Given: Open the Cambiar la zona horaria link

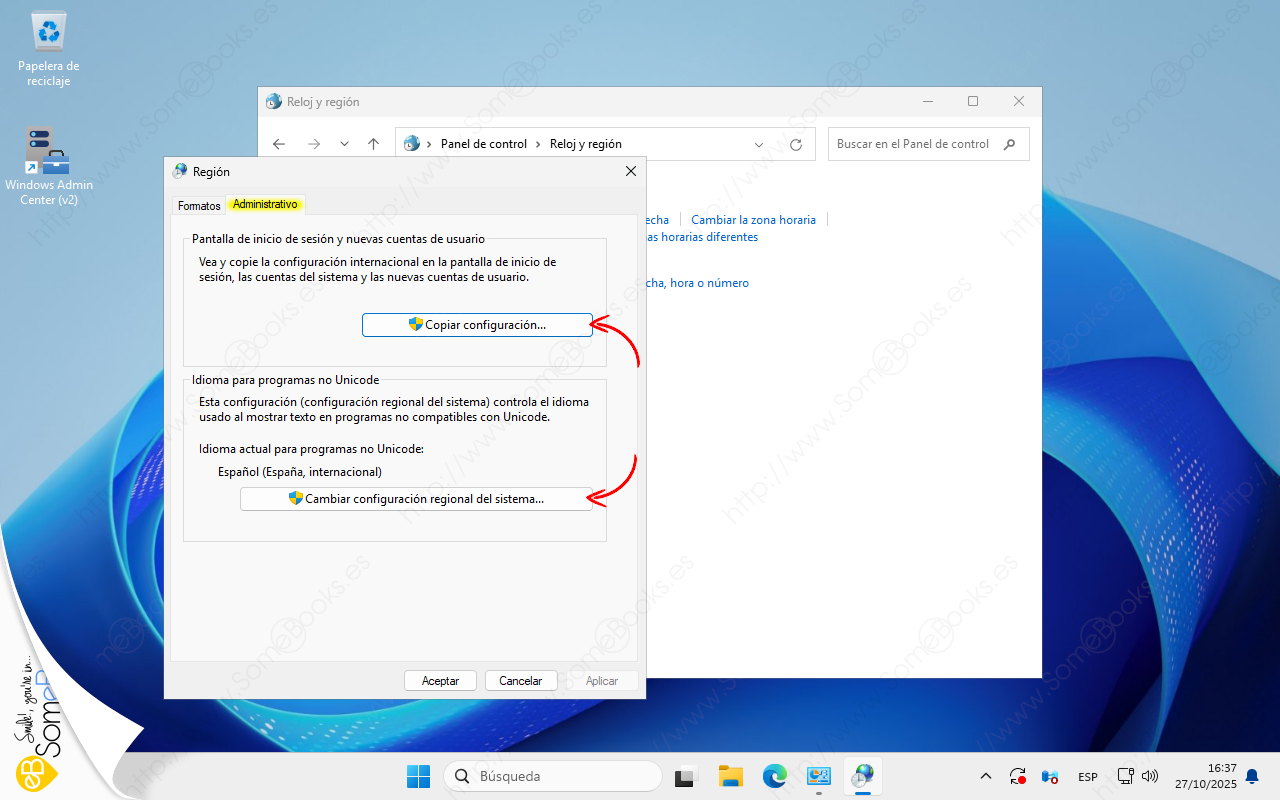Looking at the screenshot, I should point(753,220).
